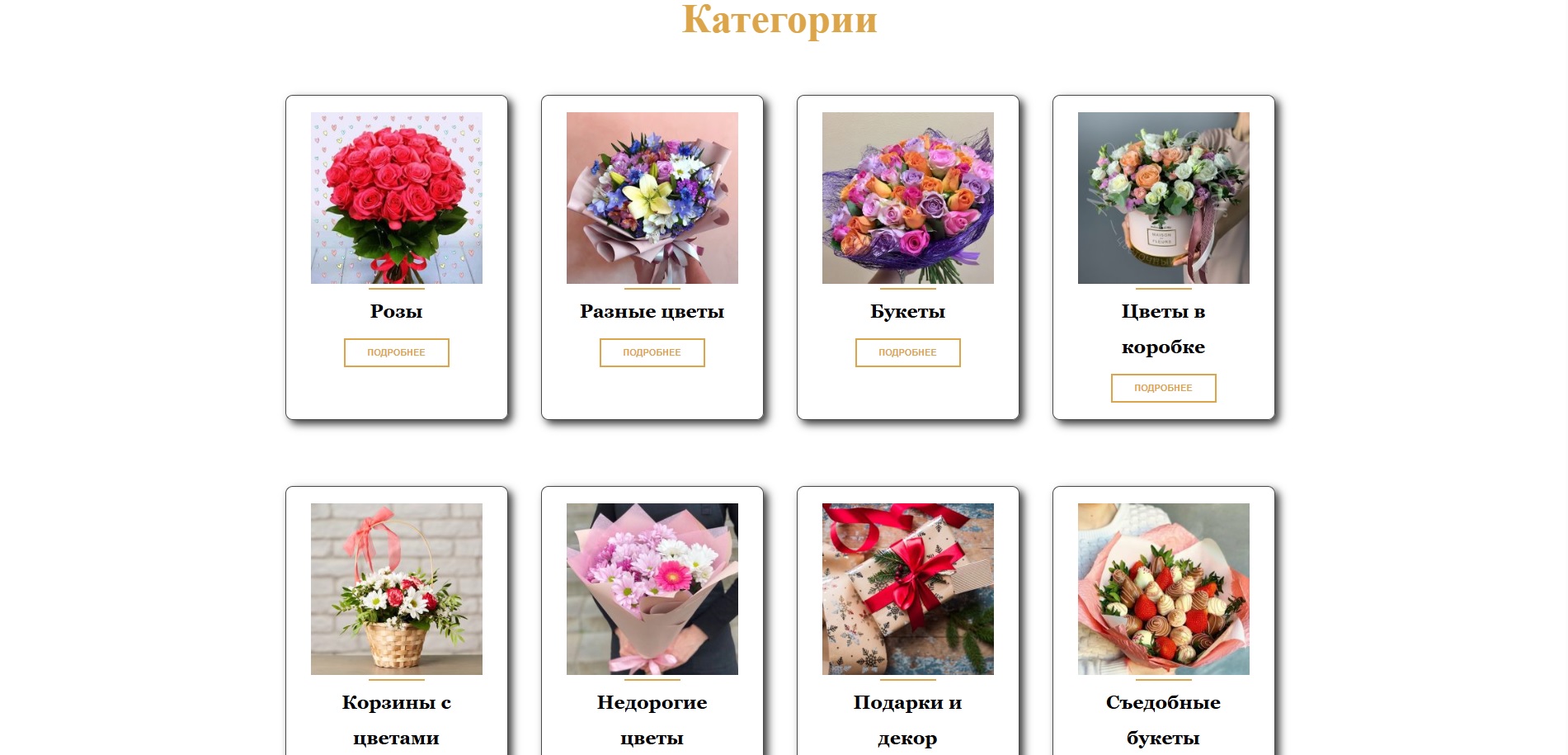This screenshot has width=1568, height=755.
Task: Select the Букеты category title
Action: pos(907,311)
